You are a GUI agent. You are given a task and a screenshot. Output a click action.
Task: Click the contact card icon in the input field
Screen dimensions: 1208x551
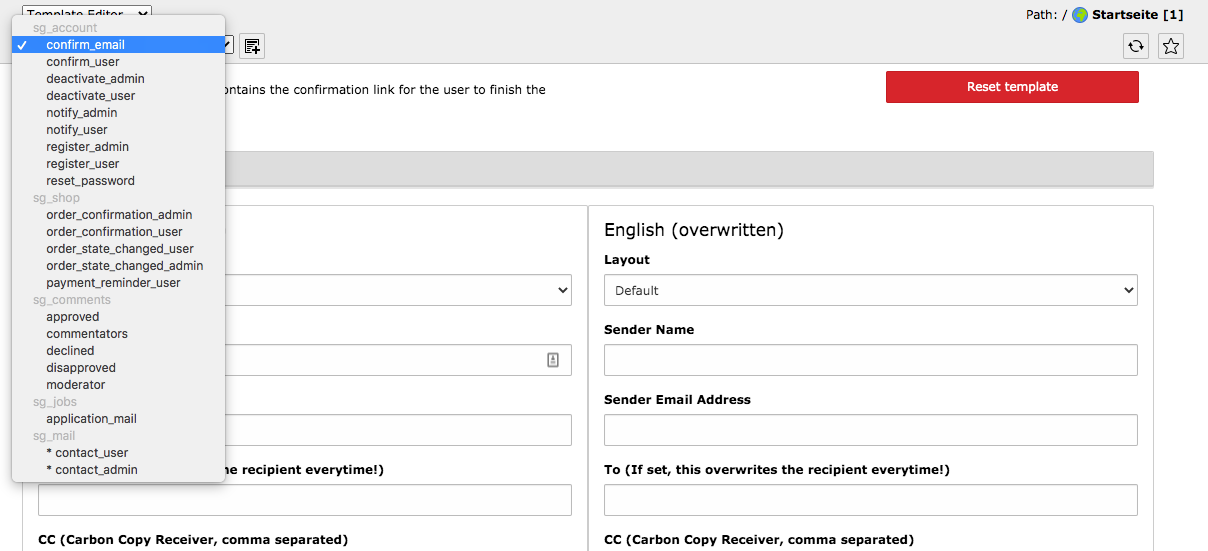click(x=553, y=360)
